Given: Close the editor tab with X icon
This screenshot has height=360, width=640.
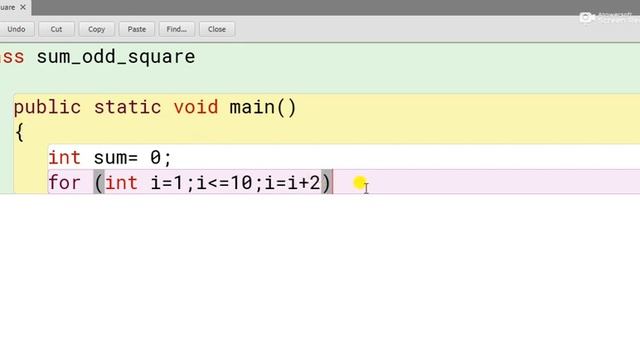Looking at the screenshot, I should pyautogui.click(x=23, y=7).
